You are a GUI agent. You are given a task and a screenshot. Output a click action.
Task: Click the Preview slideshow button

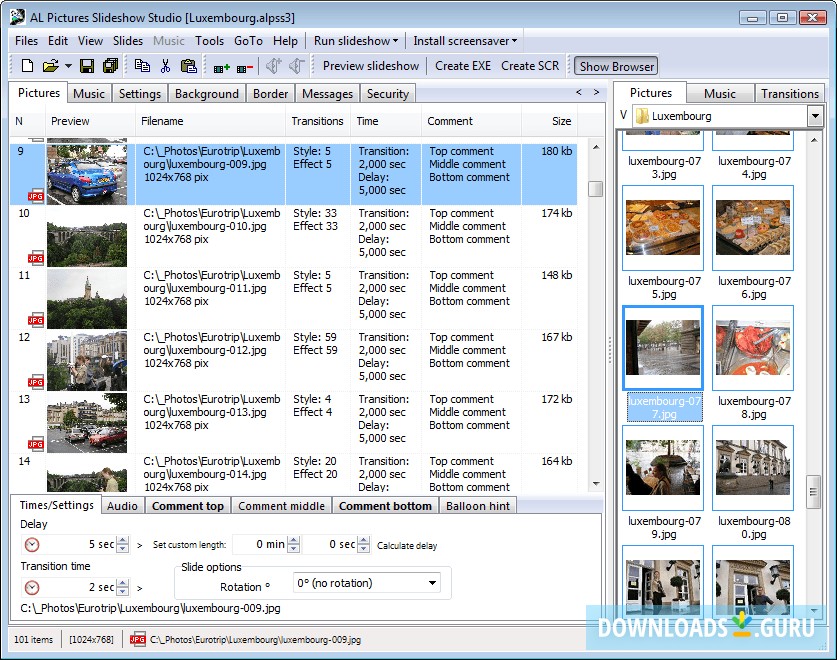[x=371, y=66]
